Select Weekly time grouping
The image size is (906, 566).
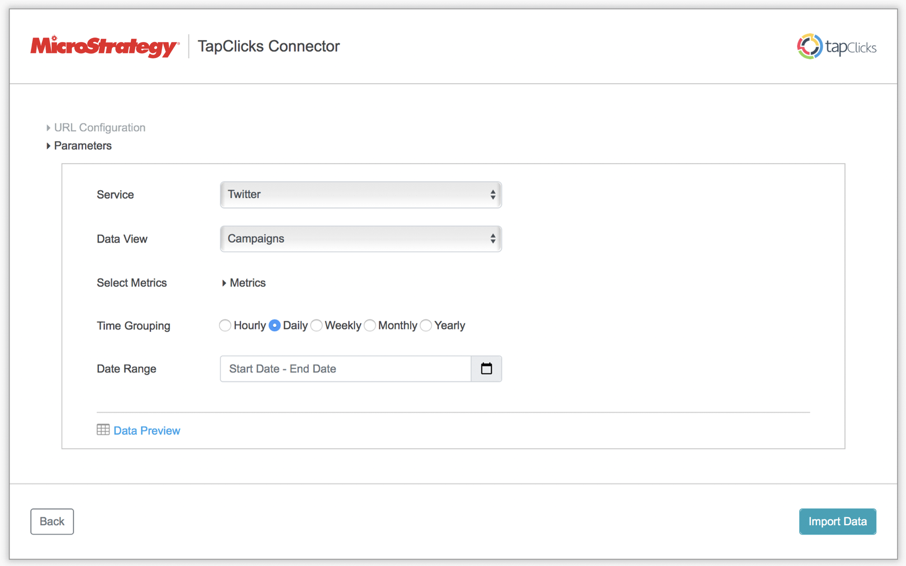[317, 326]
